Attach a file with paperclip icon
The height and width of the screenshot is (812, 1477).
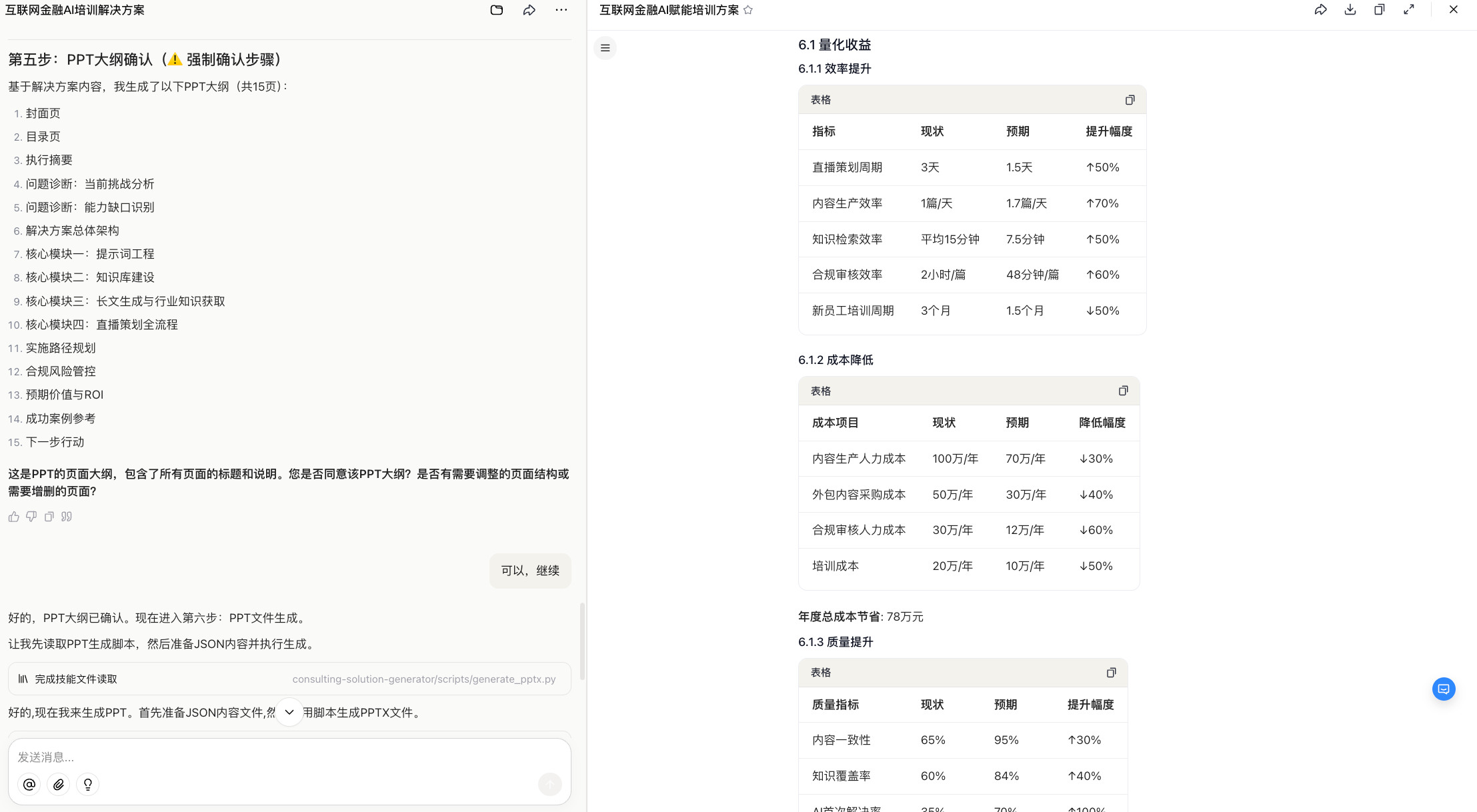59,785
